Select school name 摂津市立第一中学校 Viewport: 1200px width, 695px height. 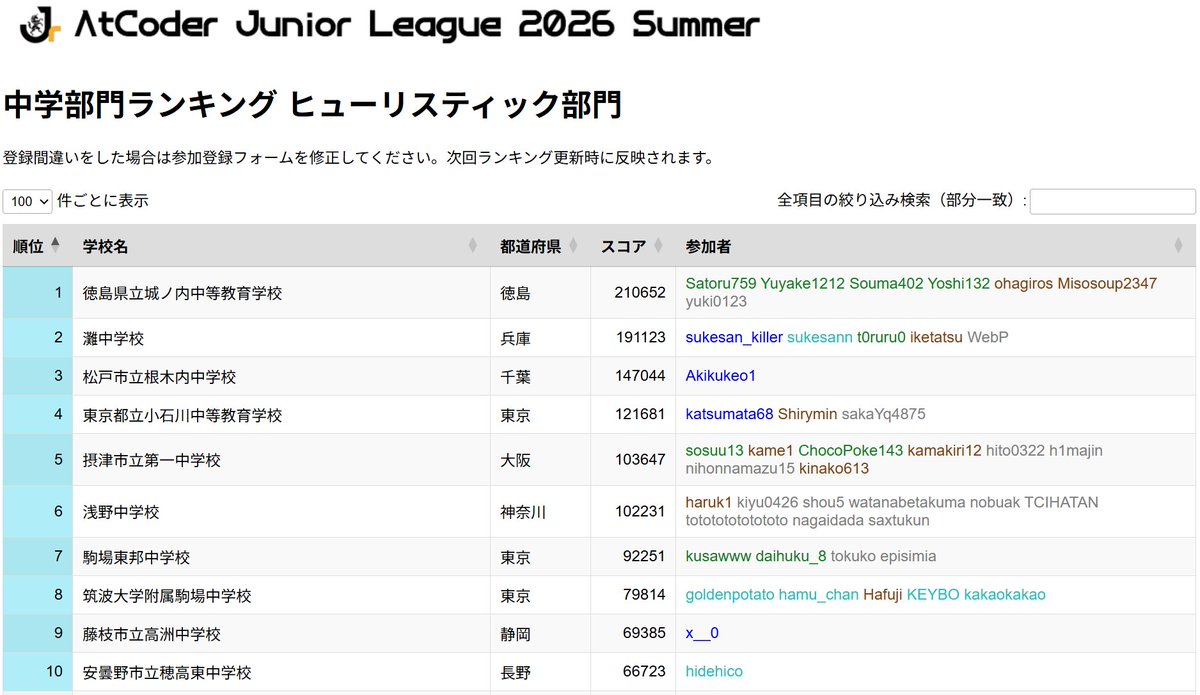152,460
